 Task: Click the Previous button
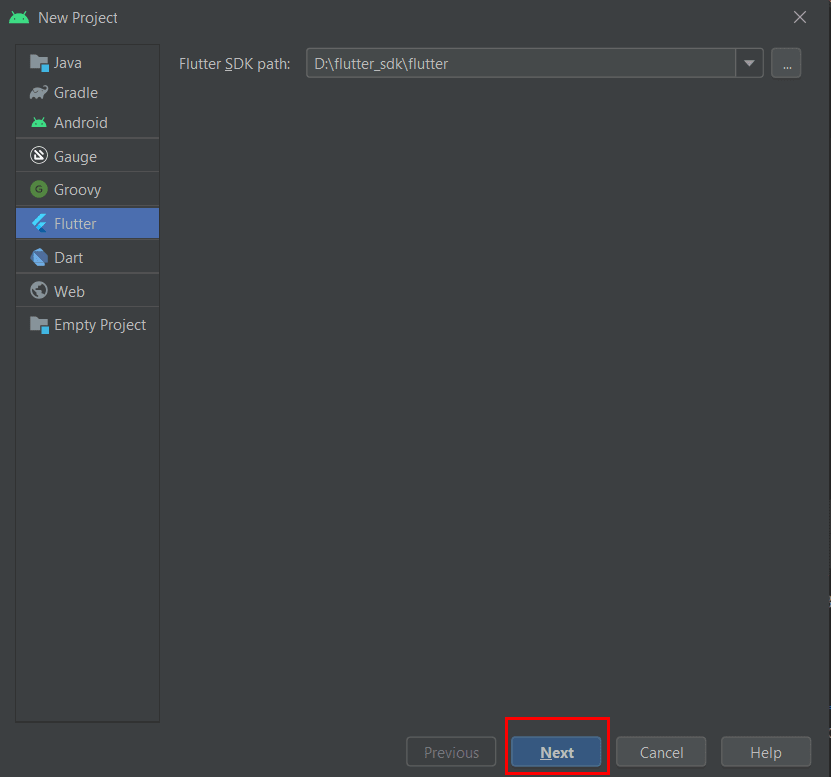451,752
